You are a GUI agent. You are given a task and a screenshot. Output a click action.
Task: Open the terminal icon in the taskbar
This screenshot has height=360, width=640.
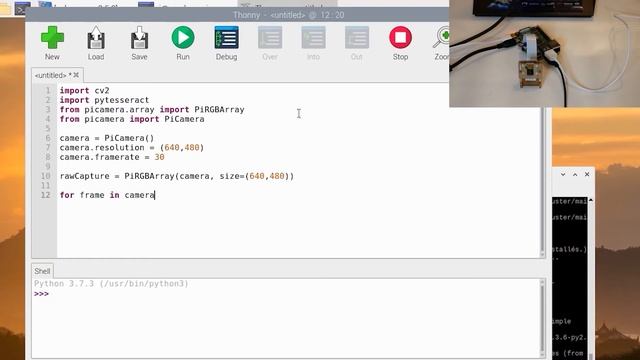(x=22, y=8)
